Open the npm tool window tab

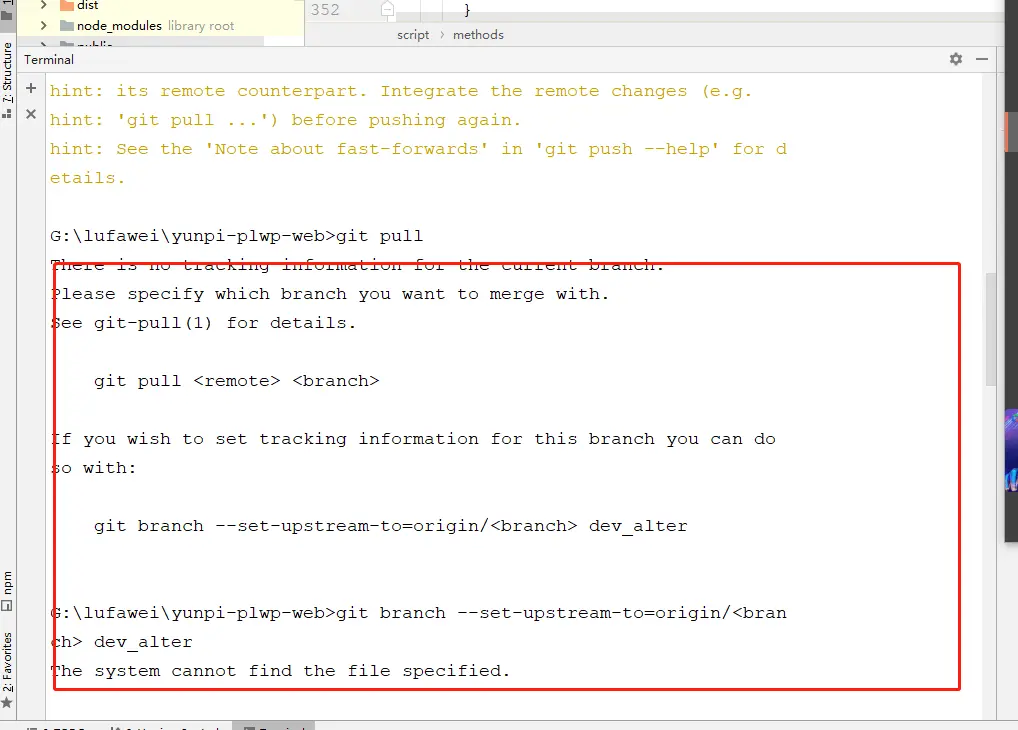(7, 590)
